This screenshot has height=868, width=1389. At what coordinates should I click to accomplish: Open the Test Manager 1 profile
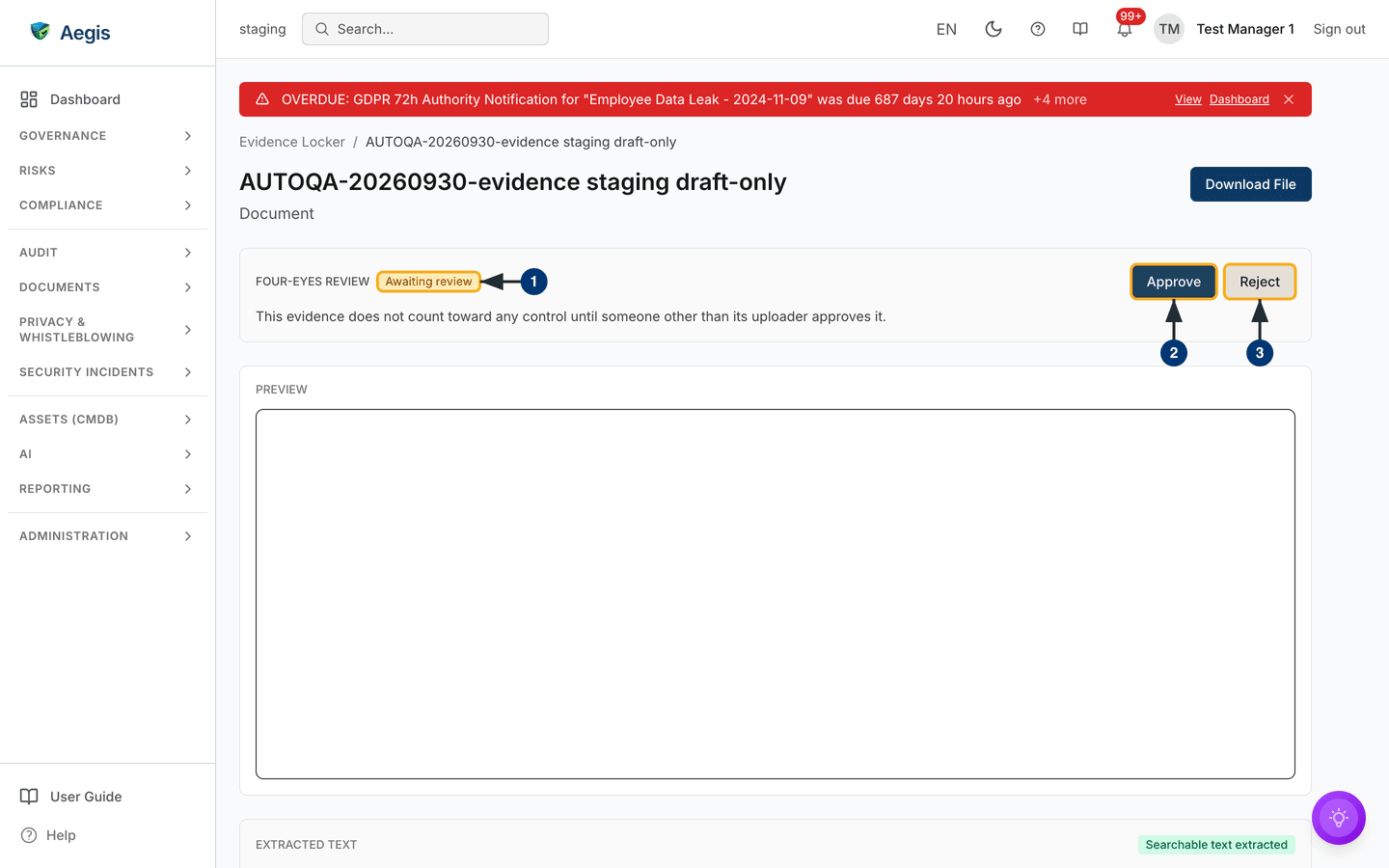point(1245,29)
